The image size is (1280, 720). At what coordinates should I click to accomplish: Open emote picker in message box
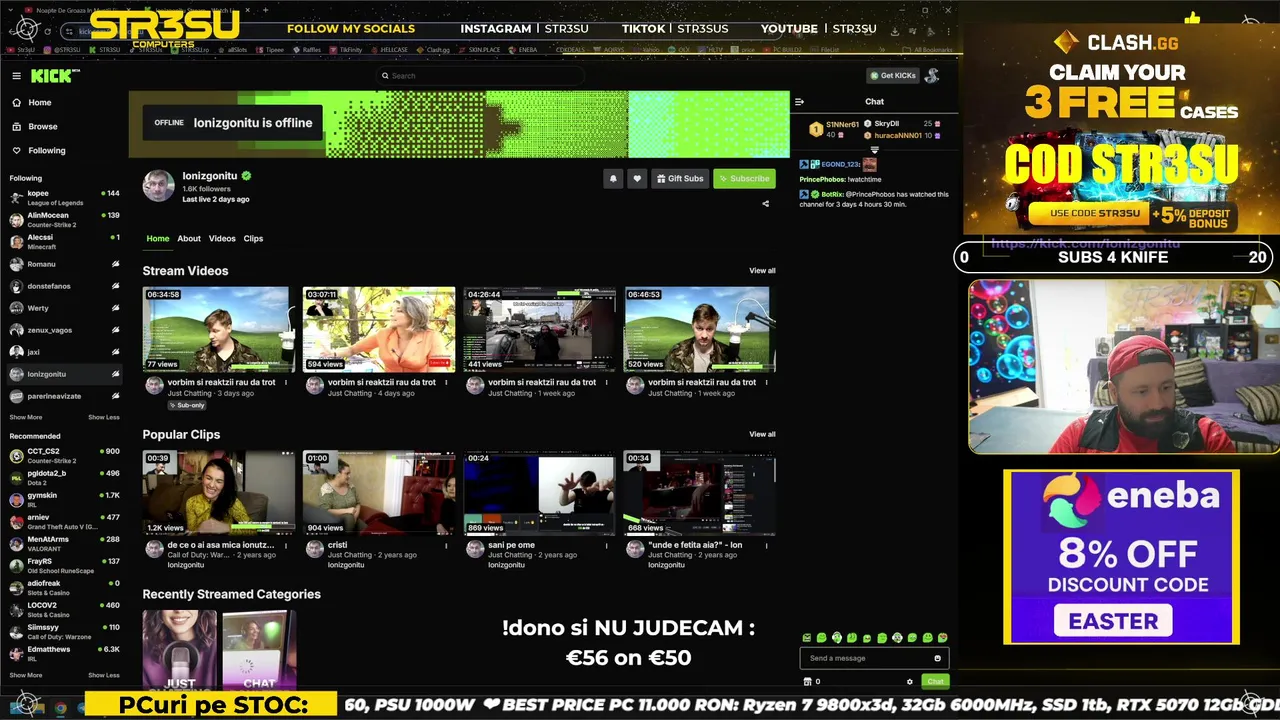click(x=937, y=658)
